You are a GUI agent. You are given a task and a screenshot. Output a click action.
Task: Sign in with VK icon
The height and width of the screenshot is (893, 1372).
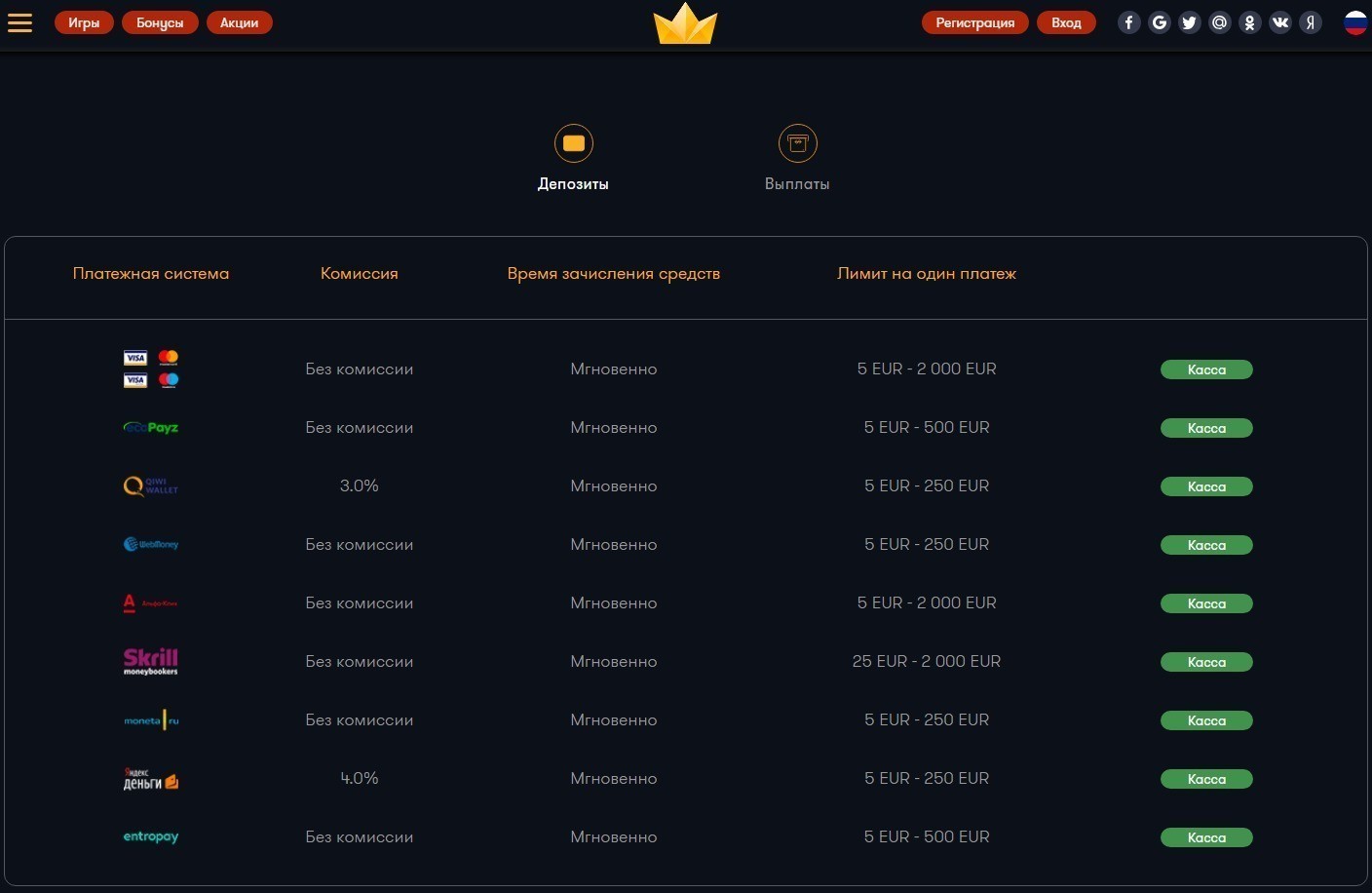point(1280,22)
